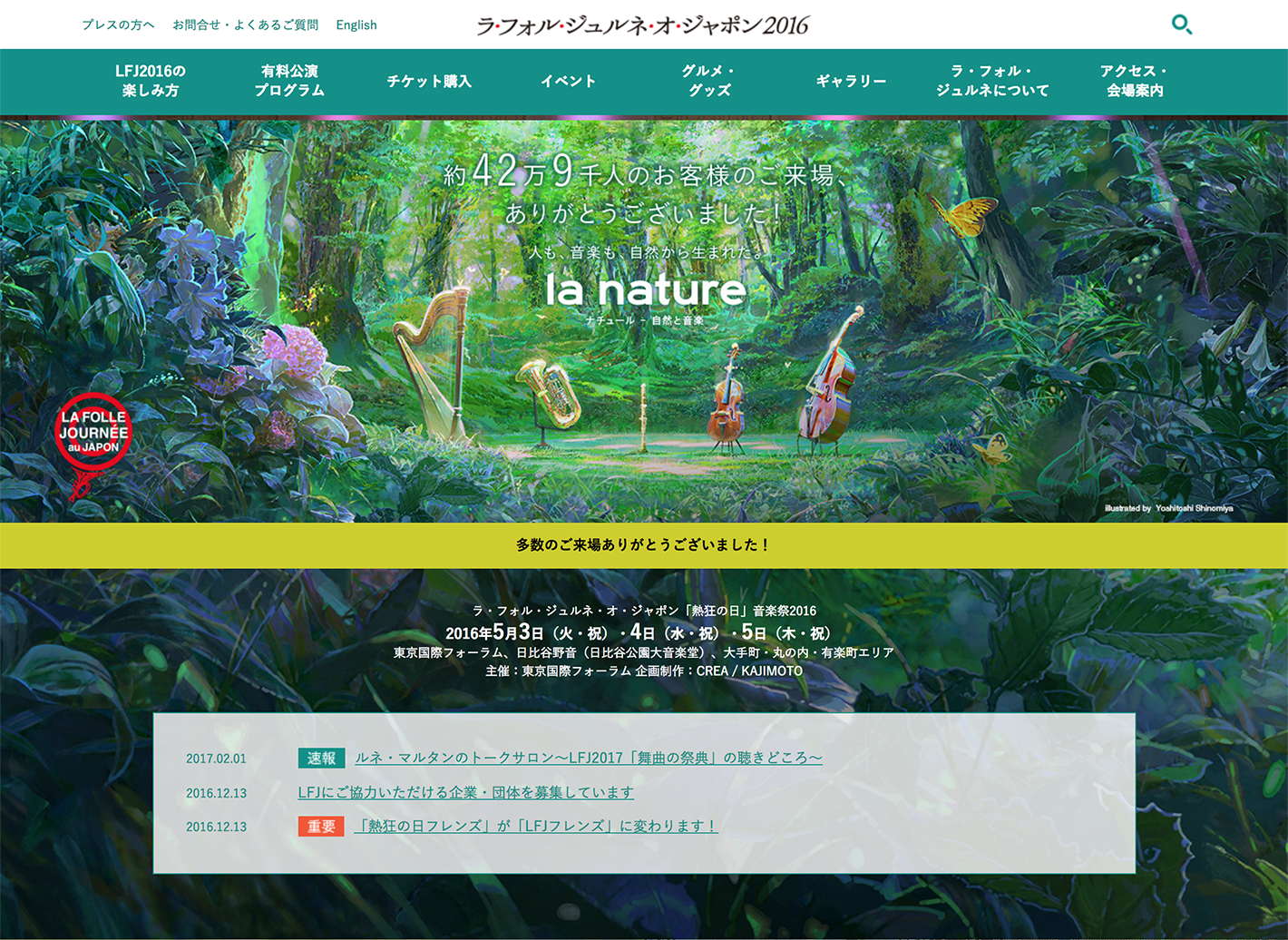Image resolution: width=1288 pixels, height=940 pixels.
Task: Switch to the English site
Action: pyautogui.click(x=356, y=24)
